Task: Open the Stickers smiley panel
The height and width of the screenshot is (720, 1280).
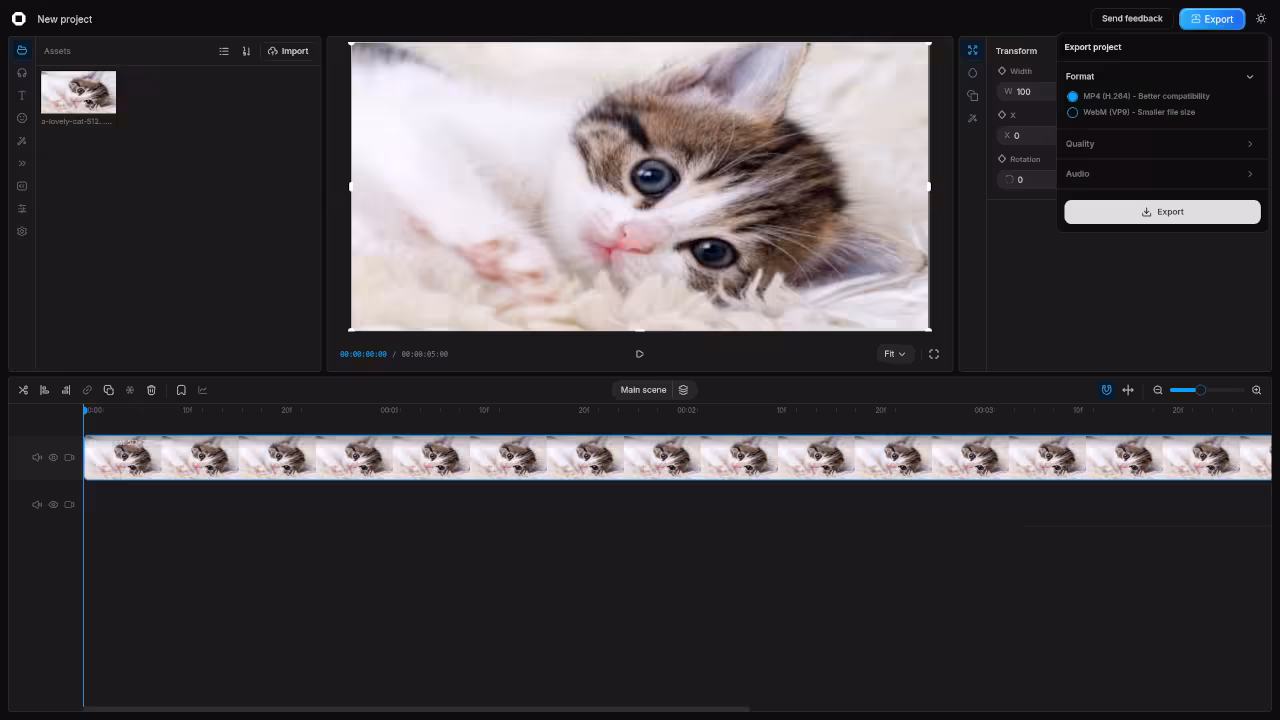Action: (x=22, y=118)
